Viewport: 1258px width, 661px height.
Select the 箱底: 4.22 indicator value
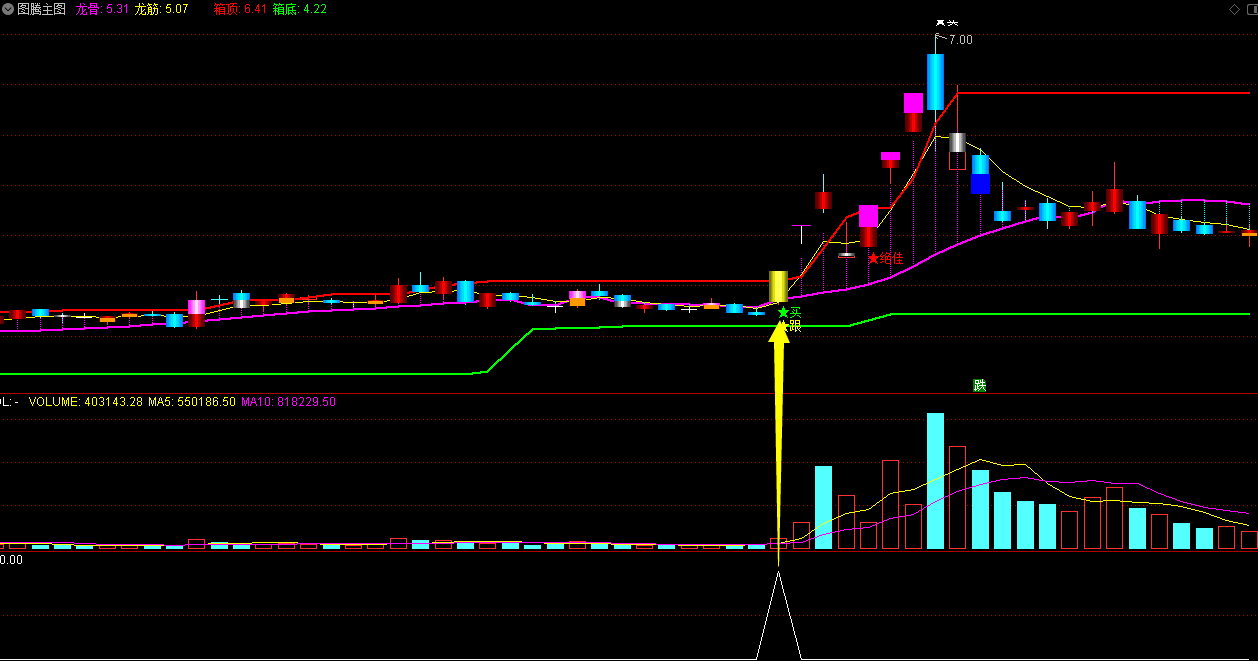299,9
